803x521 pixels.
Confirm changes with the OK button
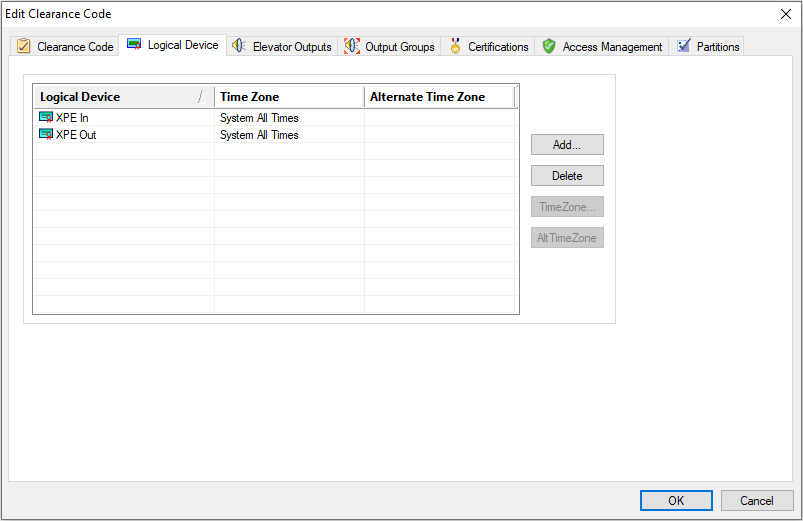click(676, 500)
